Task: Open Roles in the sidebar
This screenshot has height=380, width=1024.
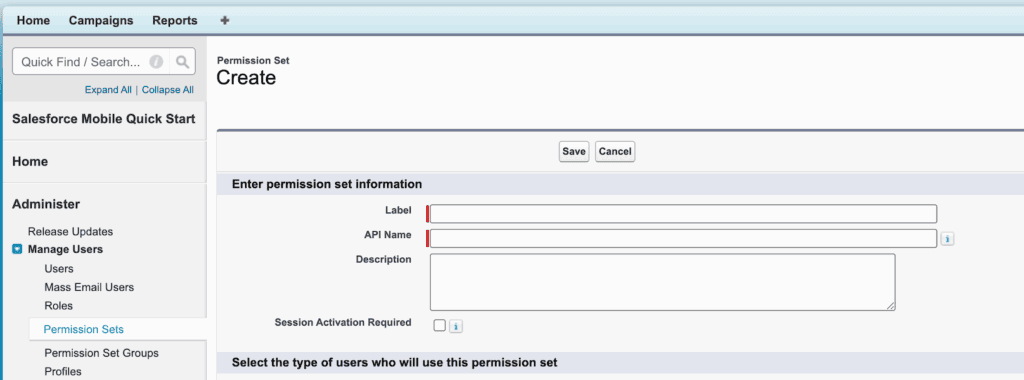Action: coord(59,306)
